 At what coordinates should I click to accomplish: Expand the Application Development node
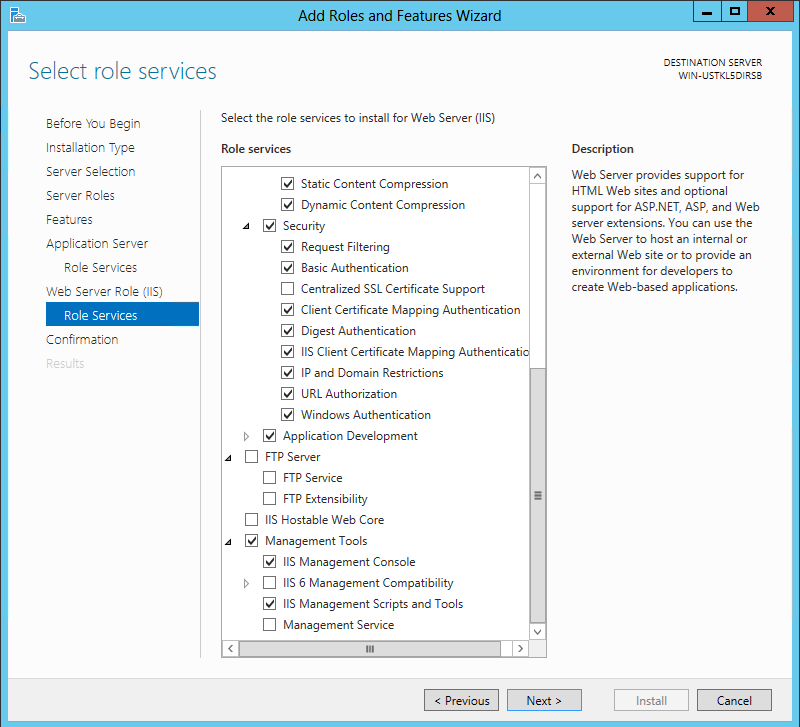(246, 436)
